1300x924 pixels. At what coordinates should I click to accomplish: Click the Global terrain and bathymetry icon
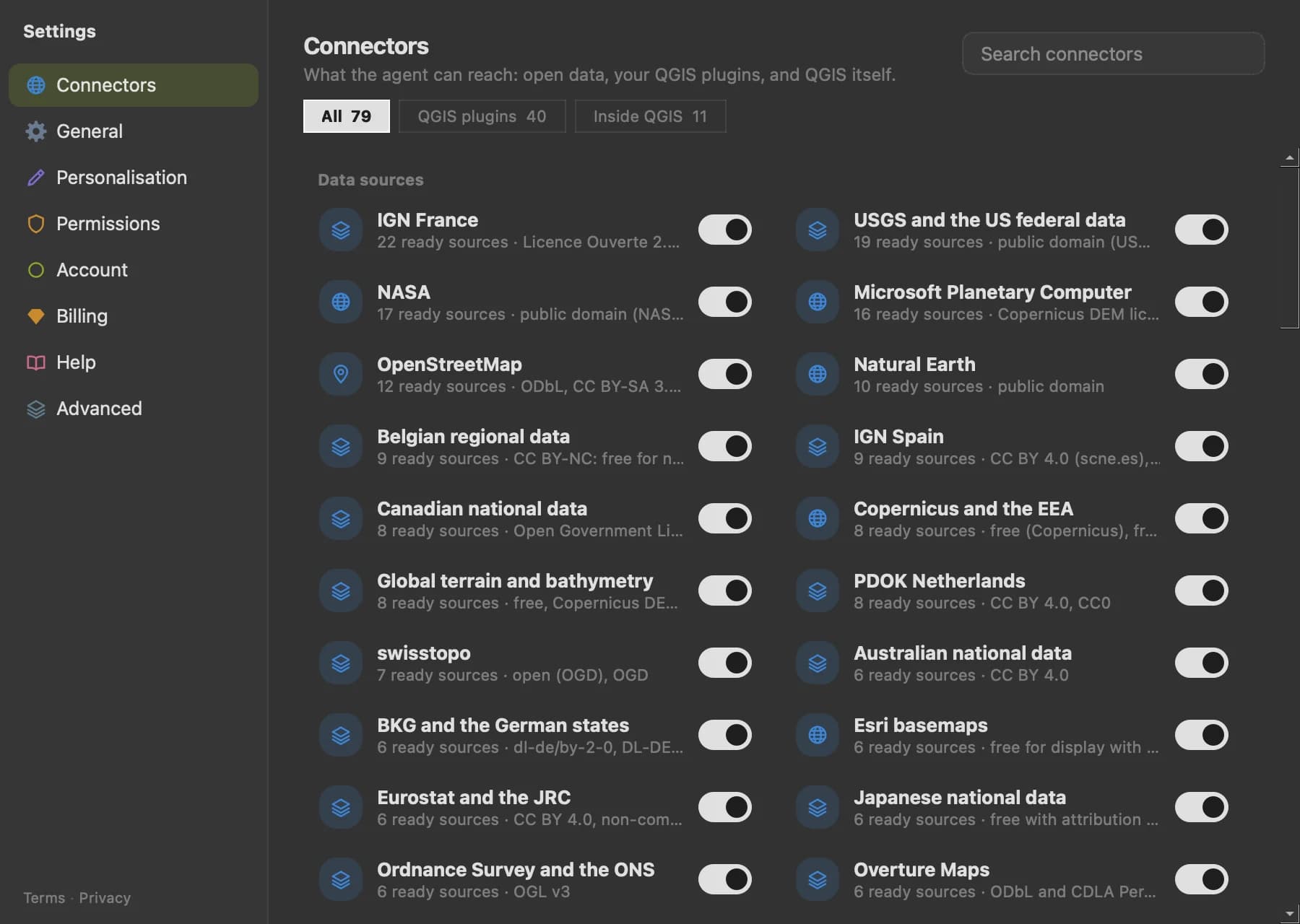pyautogui.click(x=341, y=590)
